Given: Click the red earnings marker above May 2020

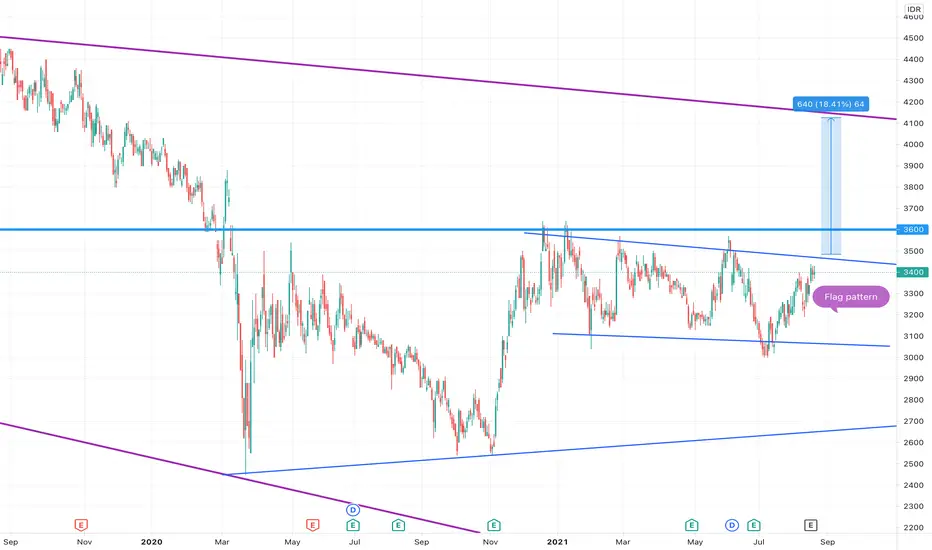Looking at the screenshot, I should pos(313,525).
